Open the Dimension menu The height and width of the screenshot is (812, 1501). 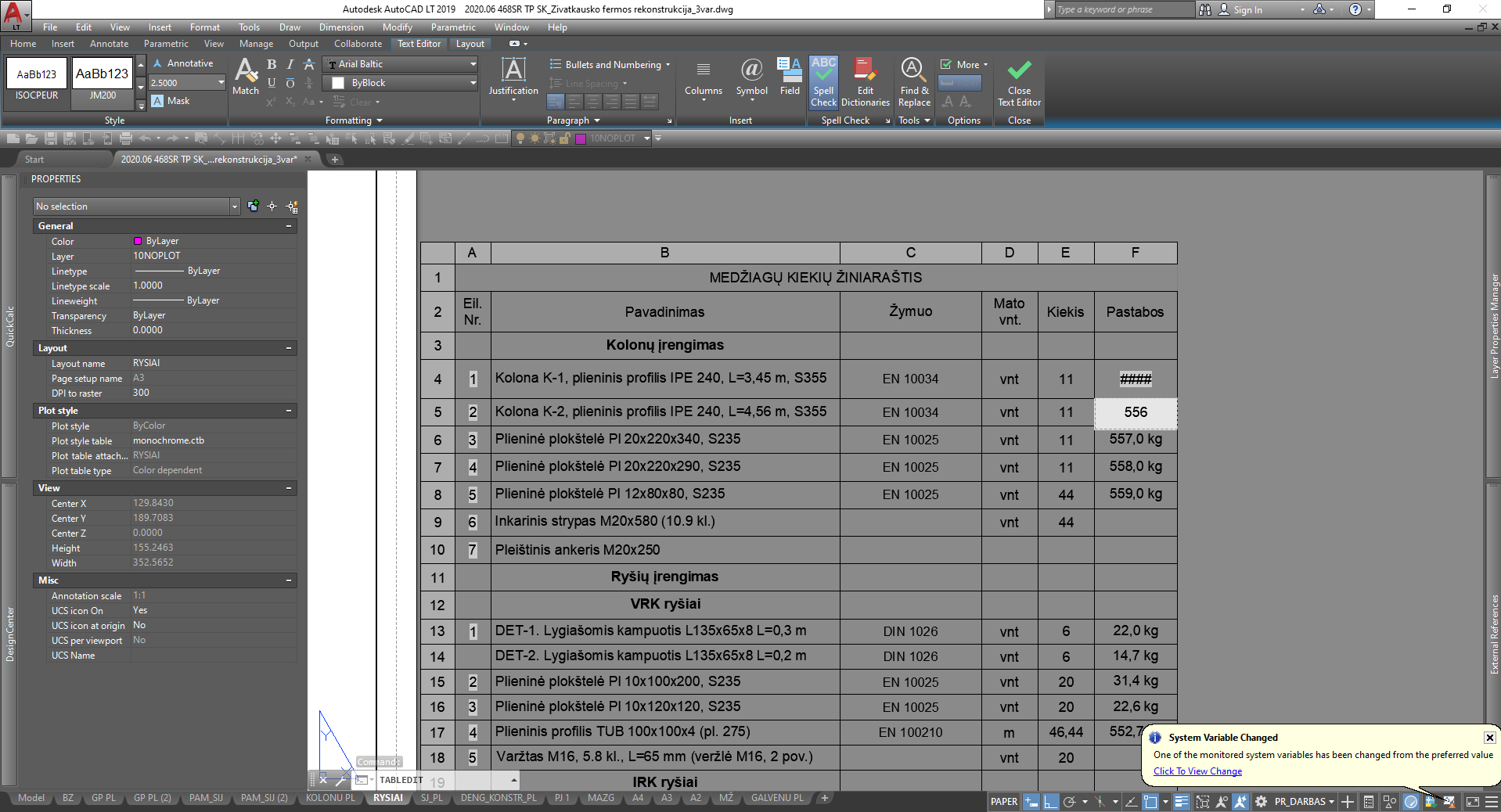pos(341,27)
